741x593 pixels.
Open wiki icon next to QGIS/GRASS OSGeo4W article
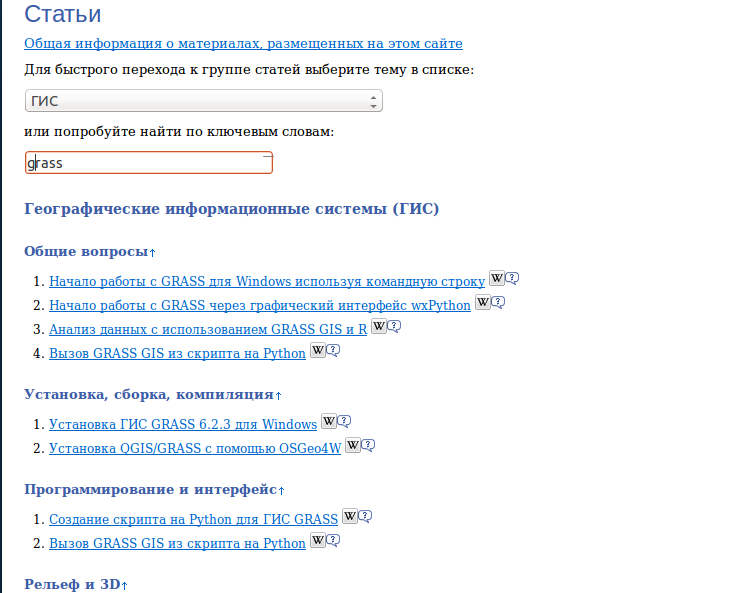[352, 446]
